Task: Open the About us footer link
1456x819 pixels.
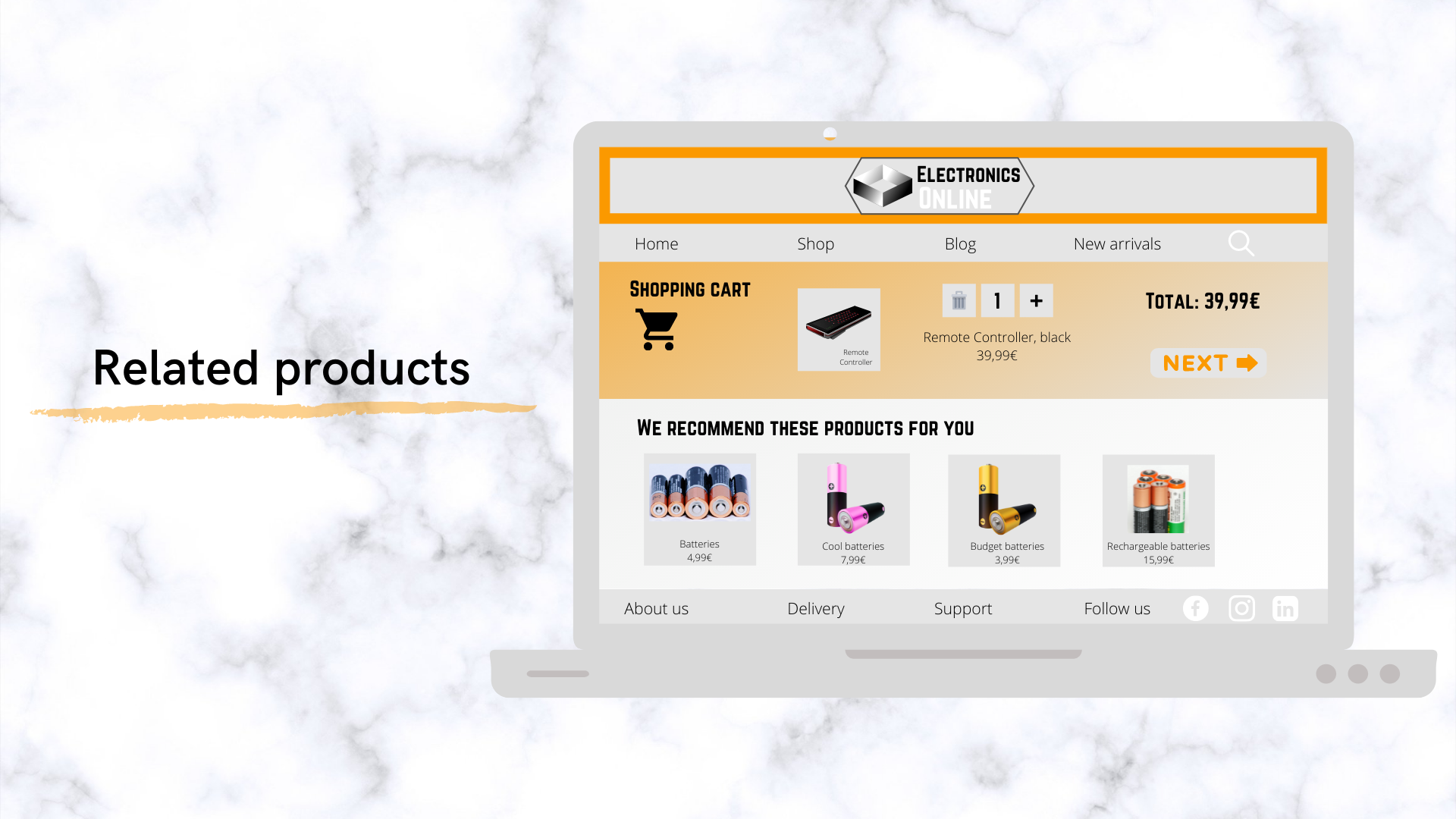Action: click(x=656, y=609)
